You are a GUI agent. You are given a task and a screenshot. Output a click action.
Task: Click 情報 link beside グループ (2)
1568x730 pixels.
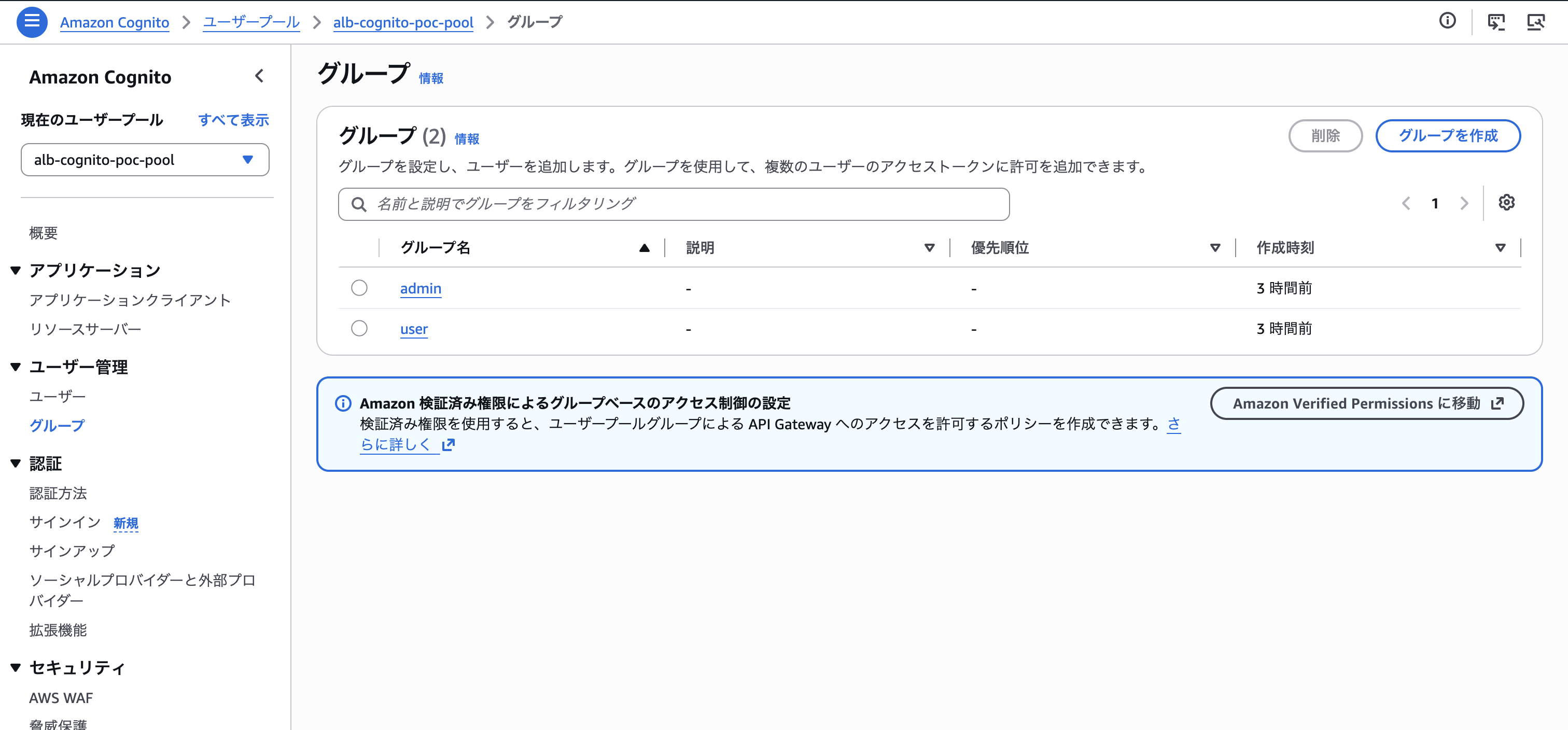467,139
